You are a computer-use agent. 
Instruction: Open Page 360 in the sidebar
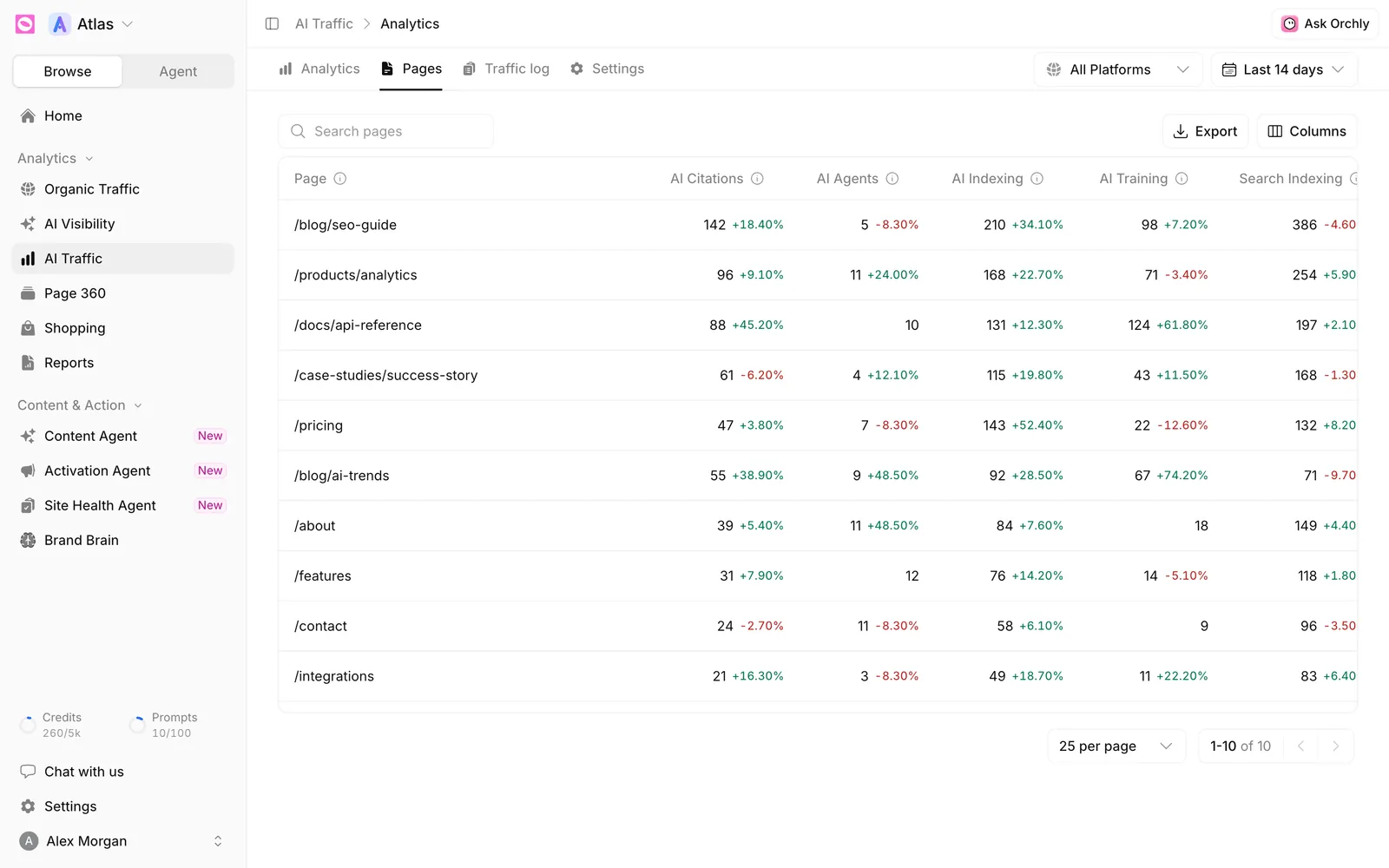pos(123,293)
